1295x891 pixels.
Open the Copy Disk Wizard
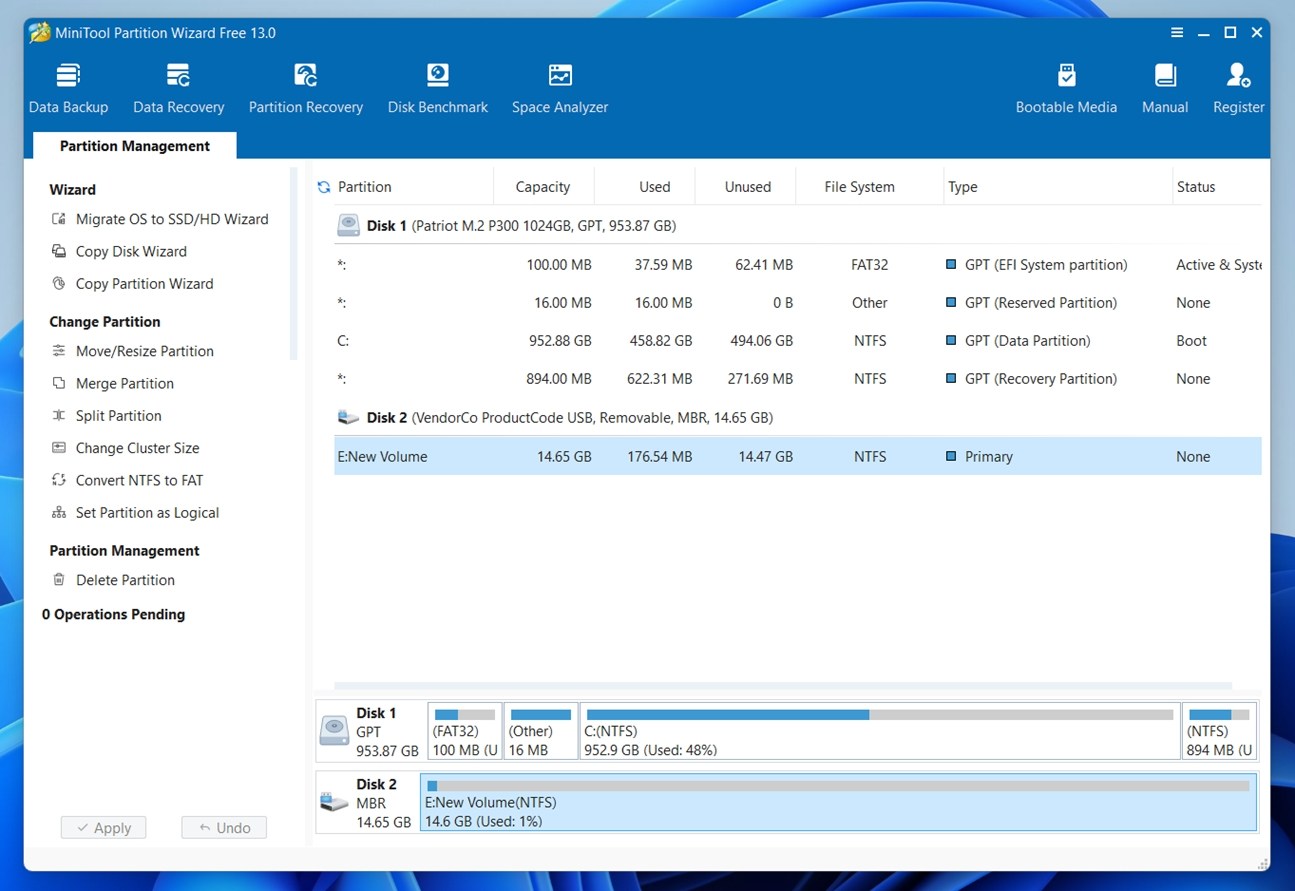click(x=131, y=251)
